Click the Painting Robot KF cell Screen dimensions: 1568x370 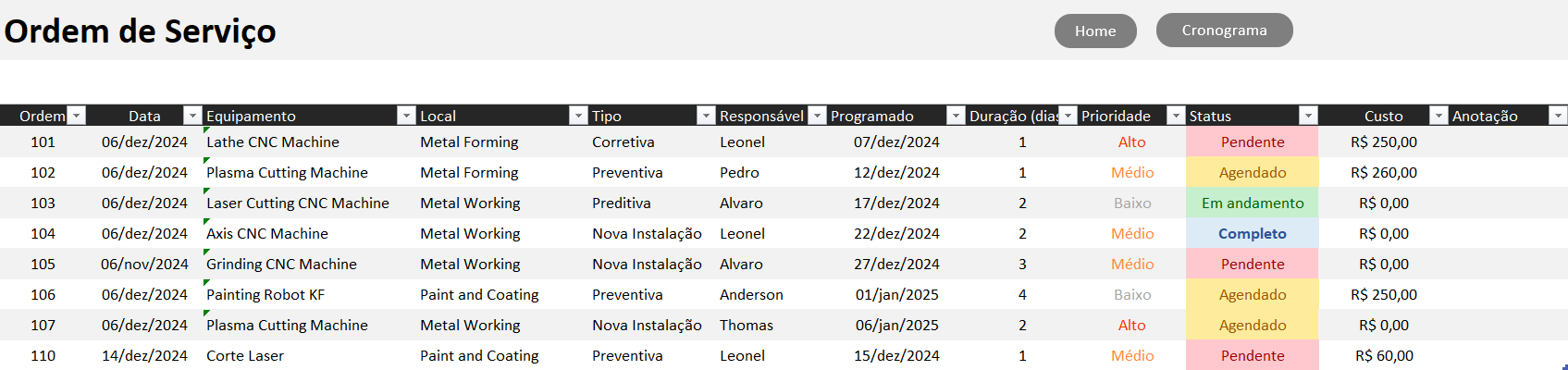(x=265, y=295)
